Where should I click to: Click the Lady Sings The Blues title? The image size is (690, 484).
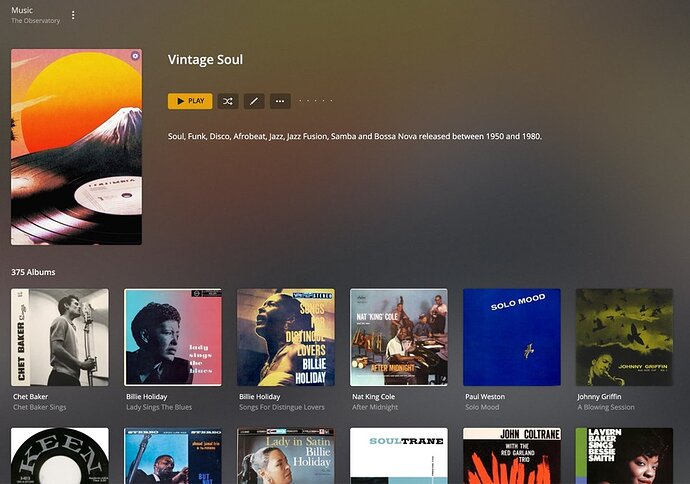159,407
